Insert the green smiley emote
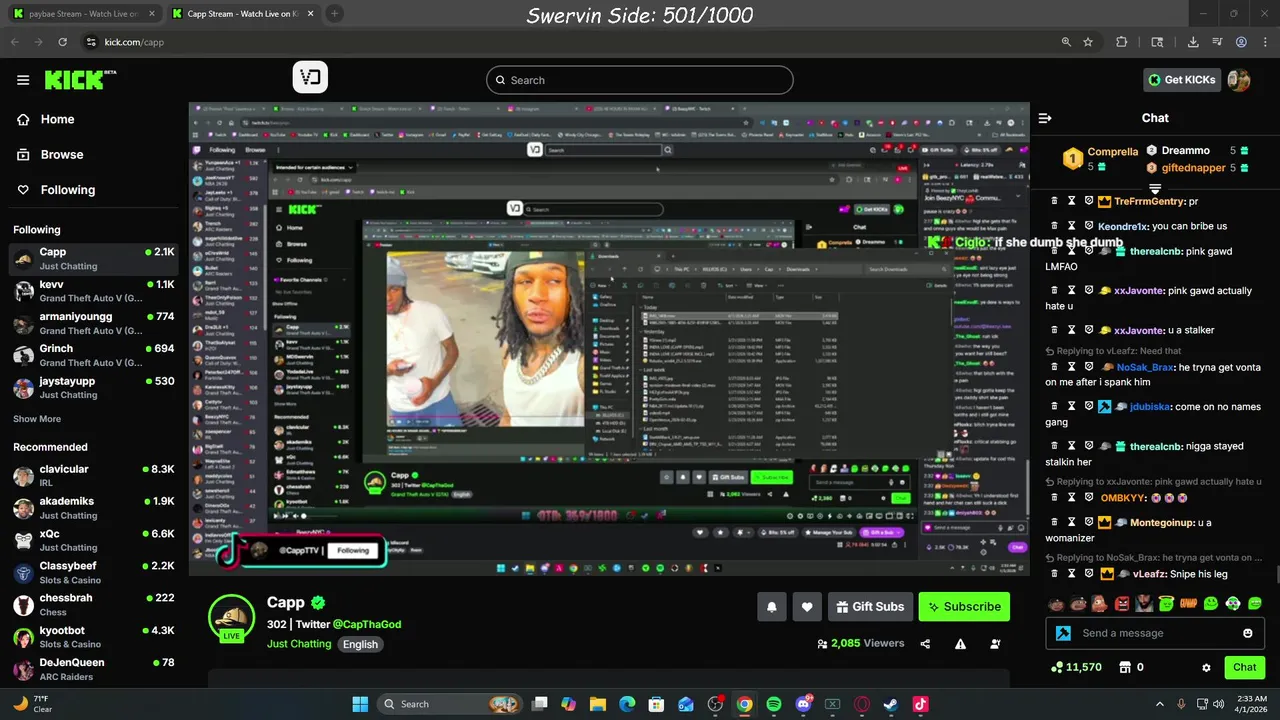 click(1211, 603)
